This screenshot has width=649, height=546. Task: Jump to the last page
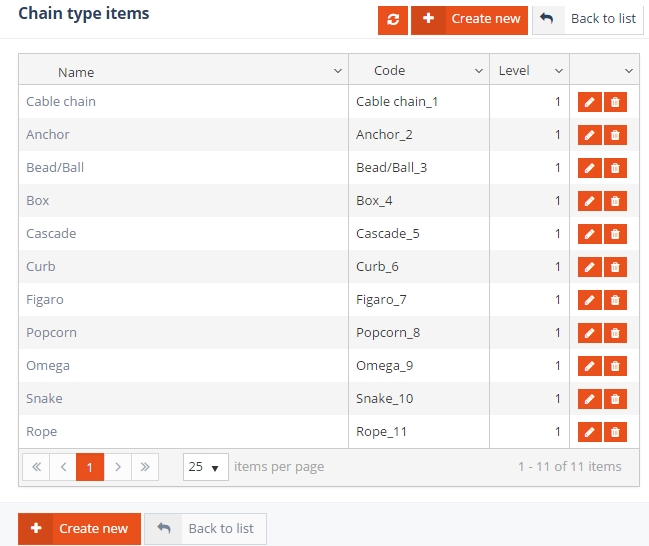click(145, 467)
